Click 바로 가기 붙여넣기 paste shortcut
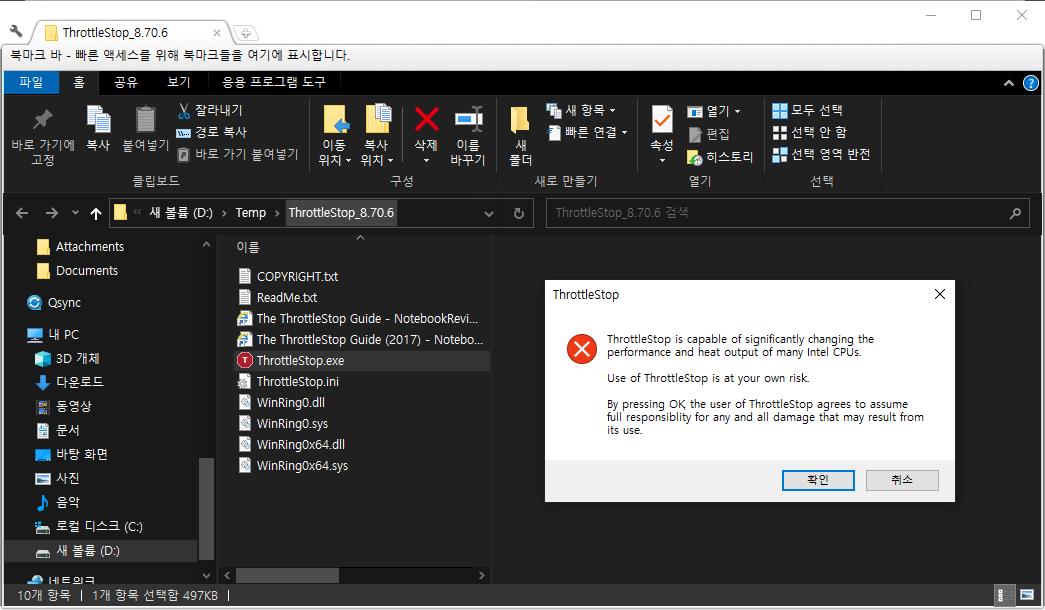 237,154
